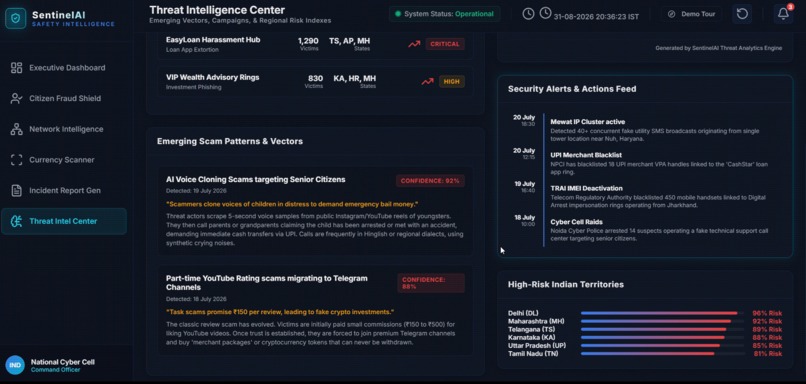The image size is (806, 384).
Task: Click the Executive Dashboard grid icon
Action: click(16, 68)
